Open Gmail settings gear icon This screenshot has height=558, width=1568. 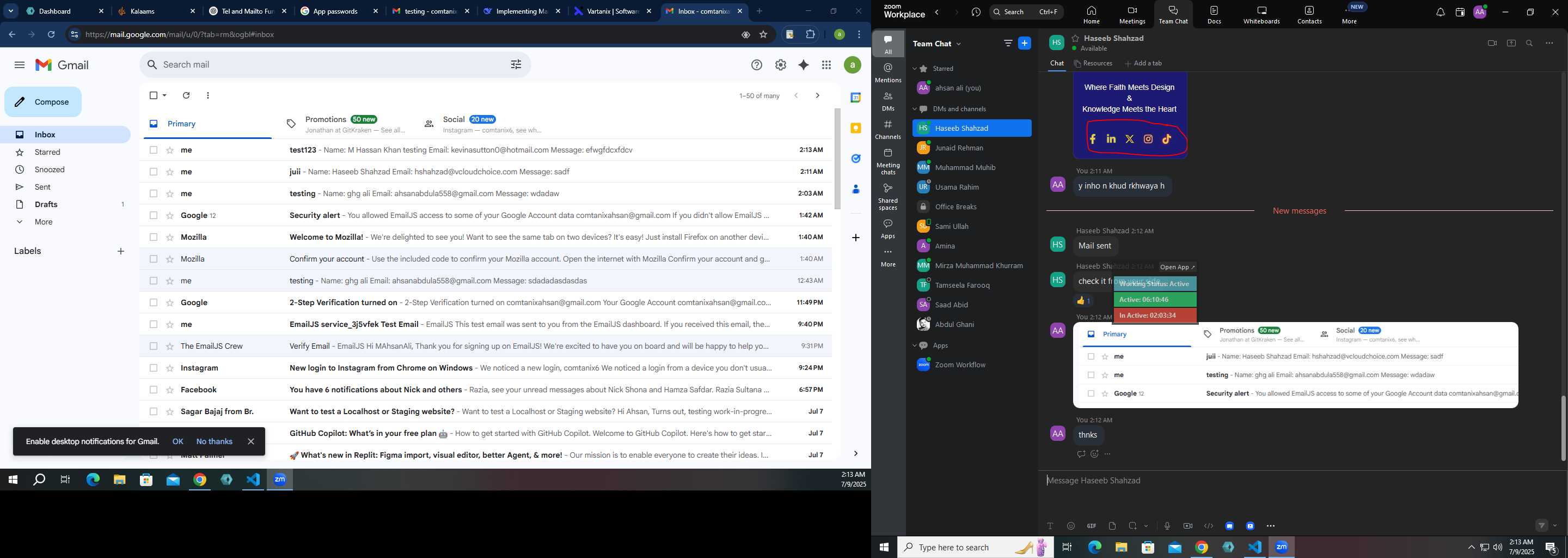tap(780, 65)
